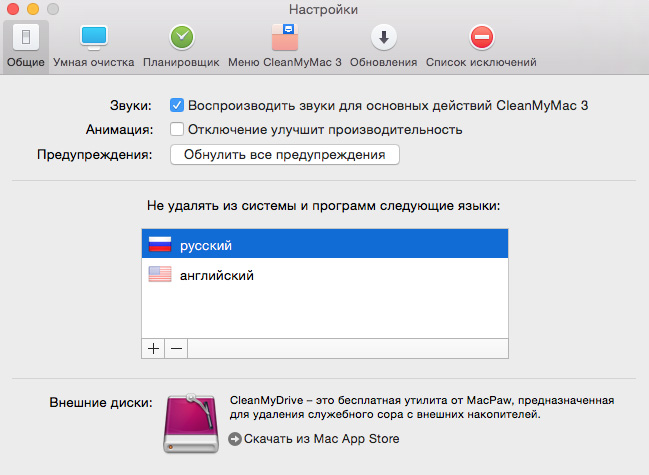Image resolution: width=649 pixels, height=475 pixels.
Task: Open Умная очистка monitor icon
Action: click(x=94, y=37)
